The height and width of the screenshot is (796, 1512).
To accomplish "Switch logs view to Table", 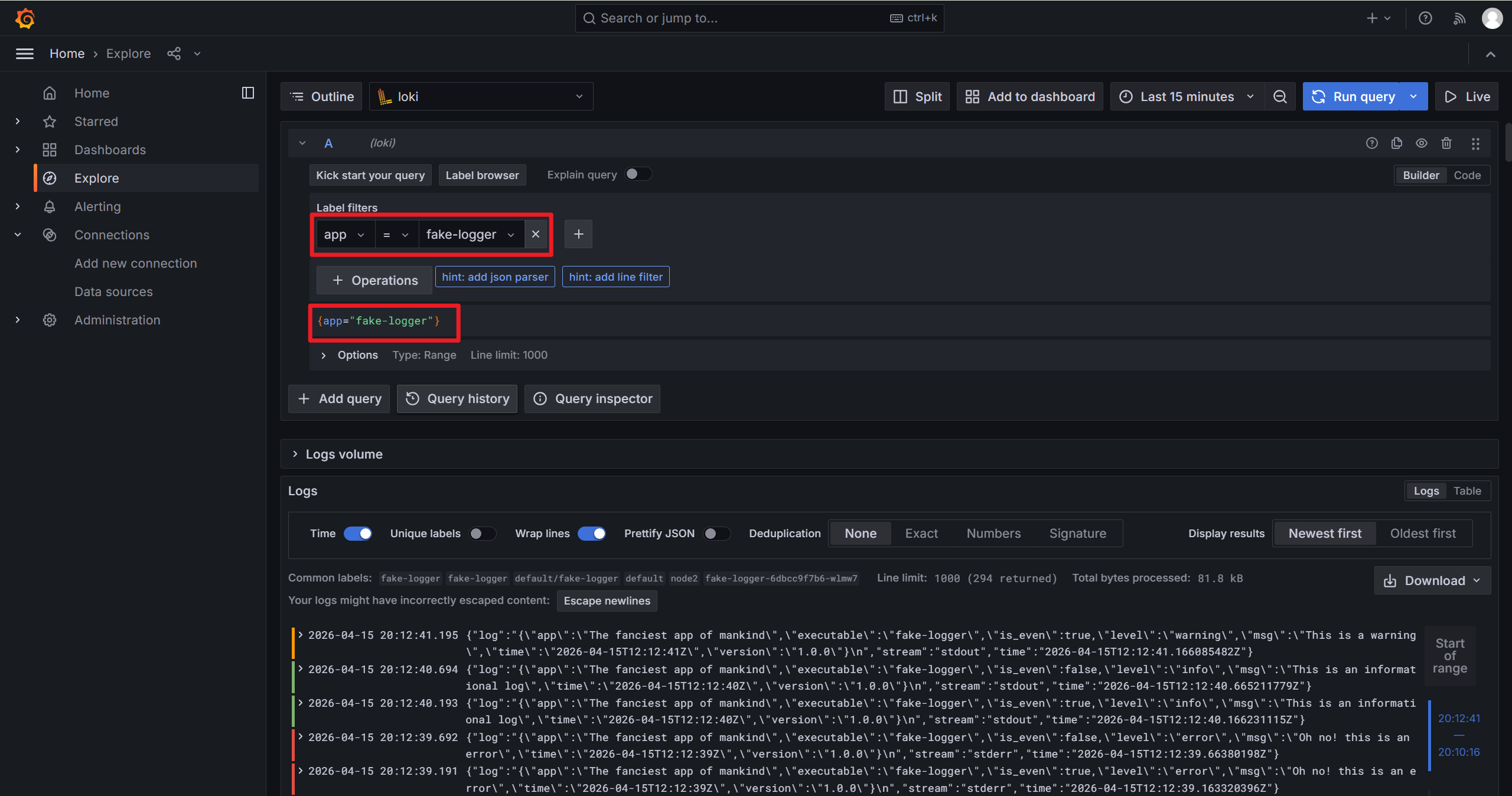I will tap(1467, 491).
